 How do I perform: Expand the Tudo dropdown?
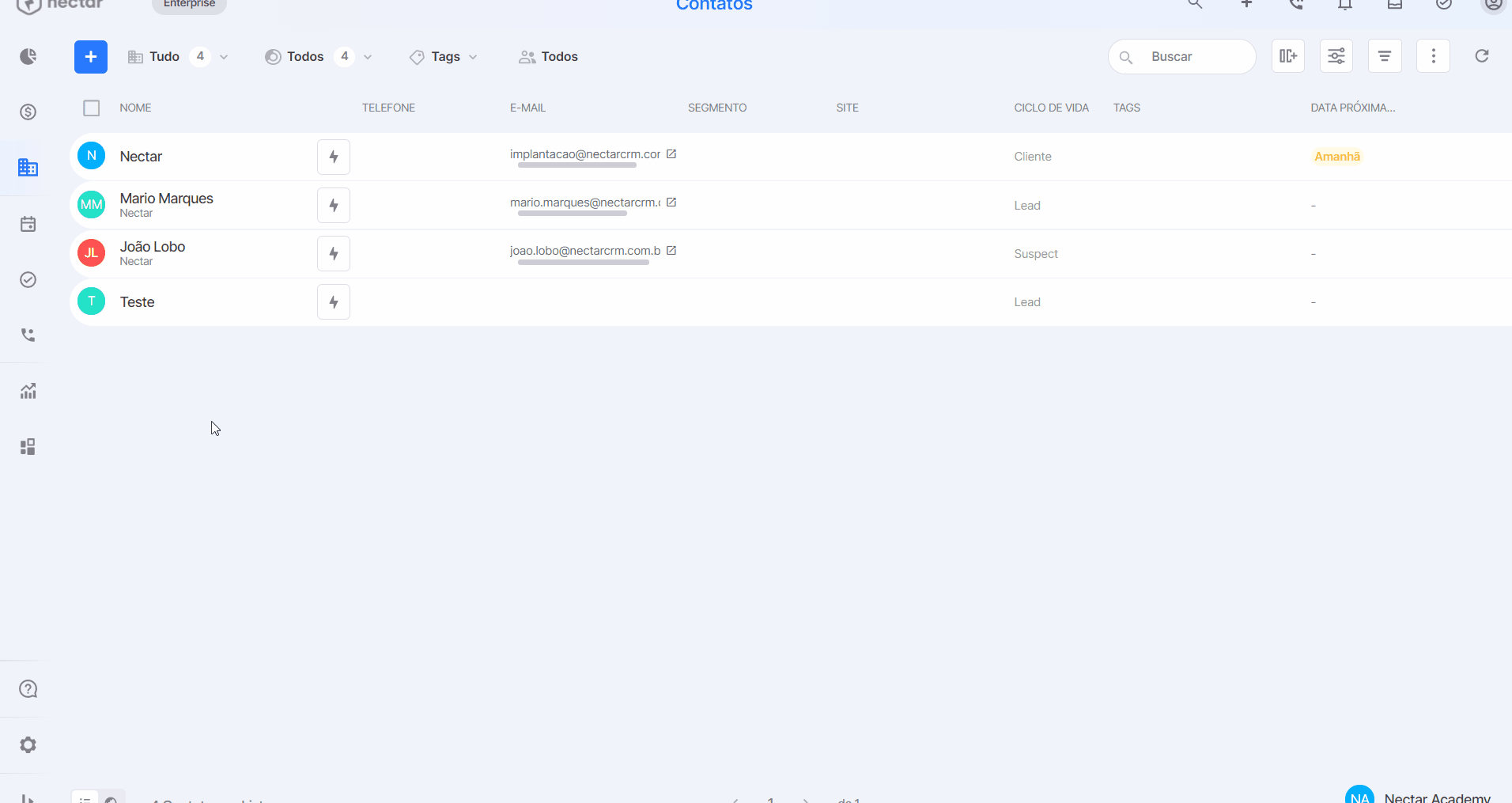(178, 57)
